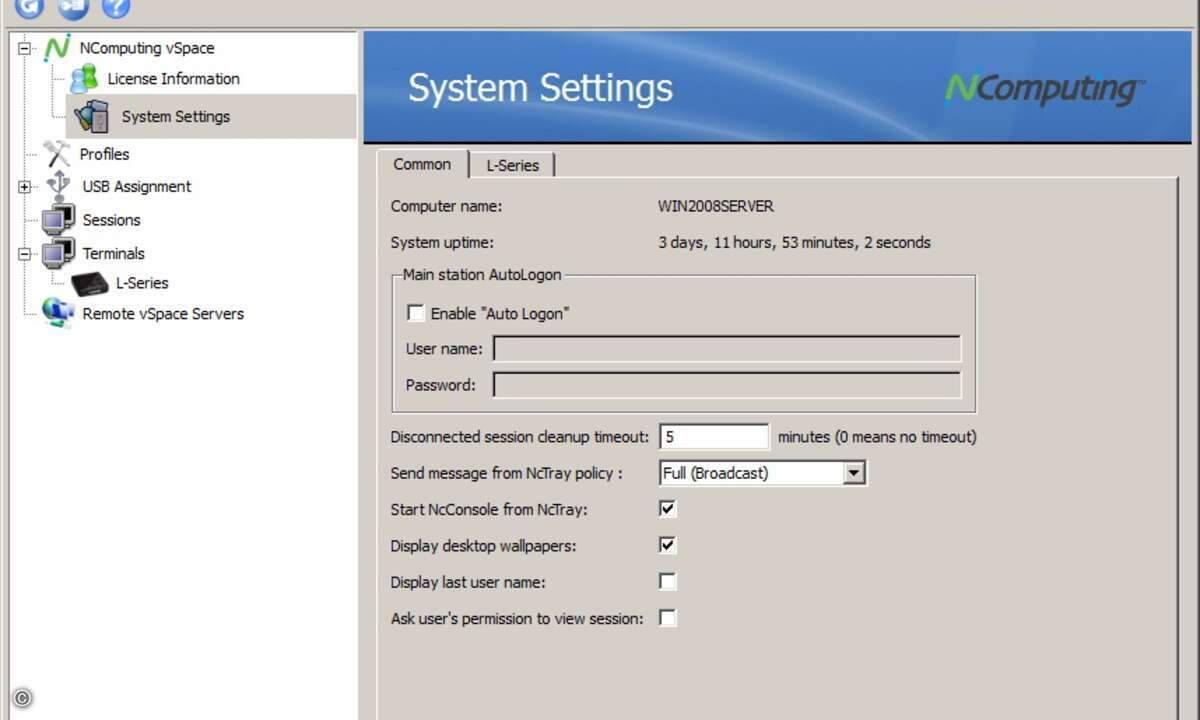Viewport: 1200px width, 720px height.
Task: Click the License Information people icon
Action: pyautogui.click(x=84, y=78)
